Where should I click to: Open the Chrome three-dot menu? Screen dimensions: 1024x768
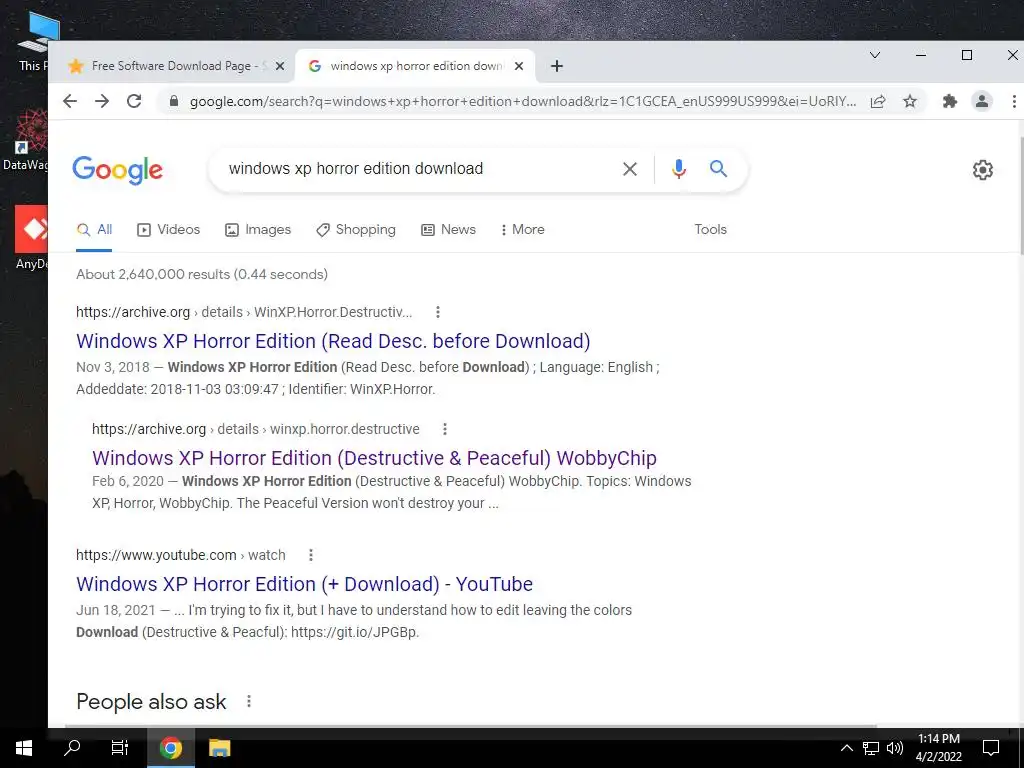pos(1014,101)
